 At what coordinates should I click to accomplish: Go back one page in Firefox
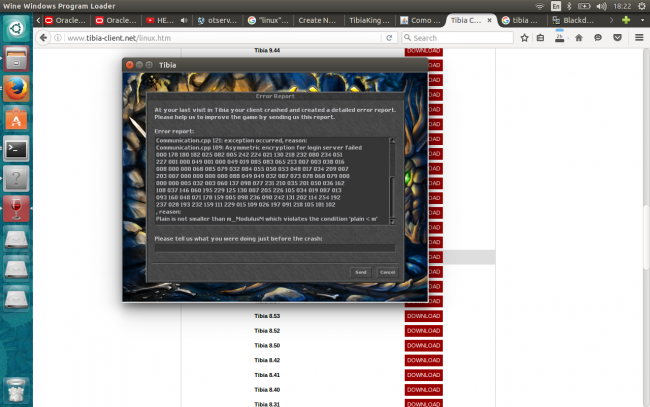(x=43, y=38)
